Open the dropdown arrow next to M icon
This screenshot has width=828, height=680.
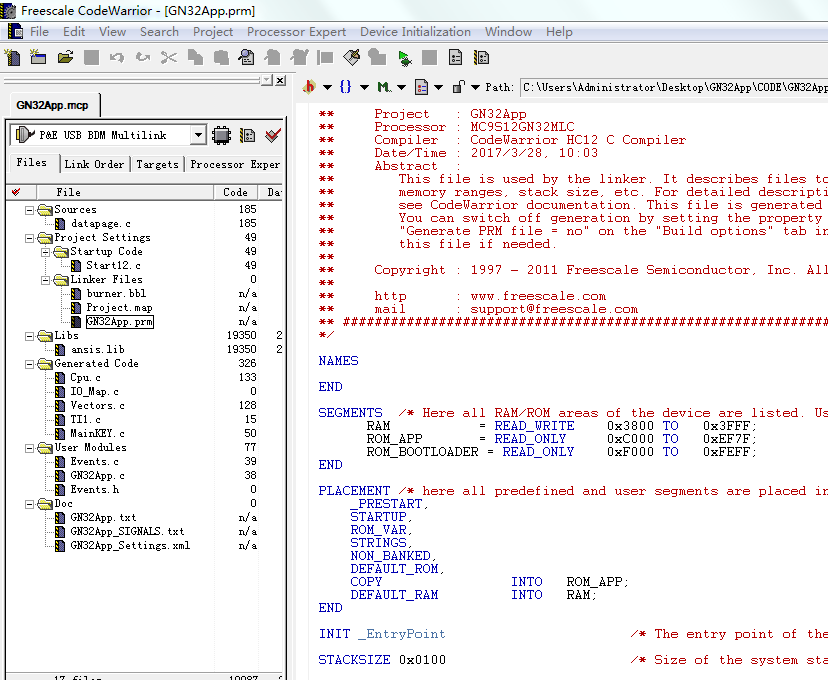(401, 87)
